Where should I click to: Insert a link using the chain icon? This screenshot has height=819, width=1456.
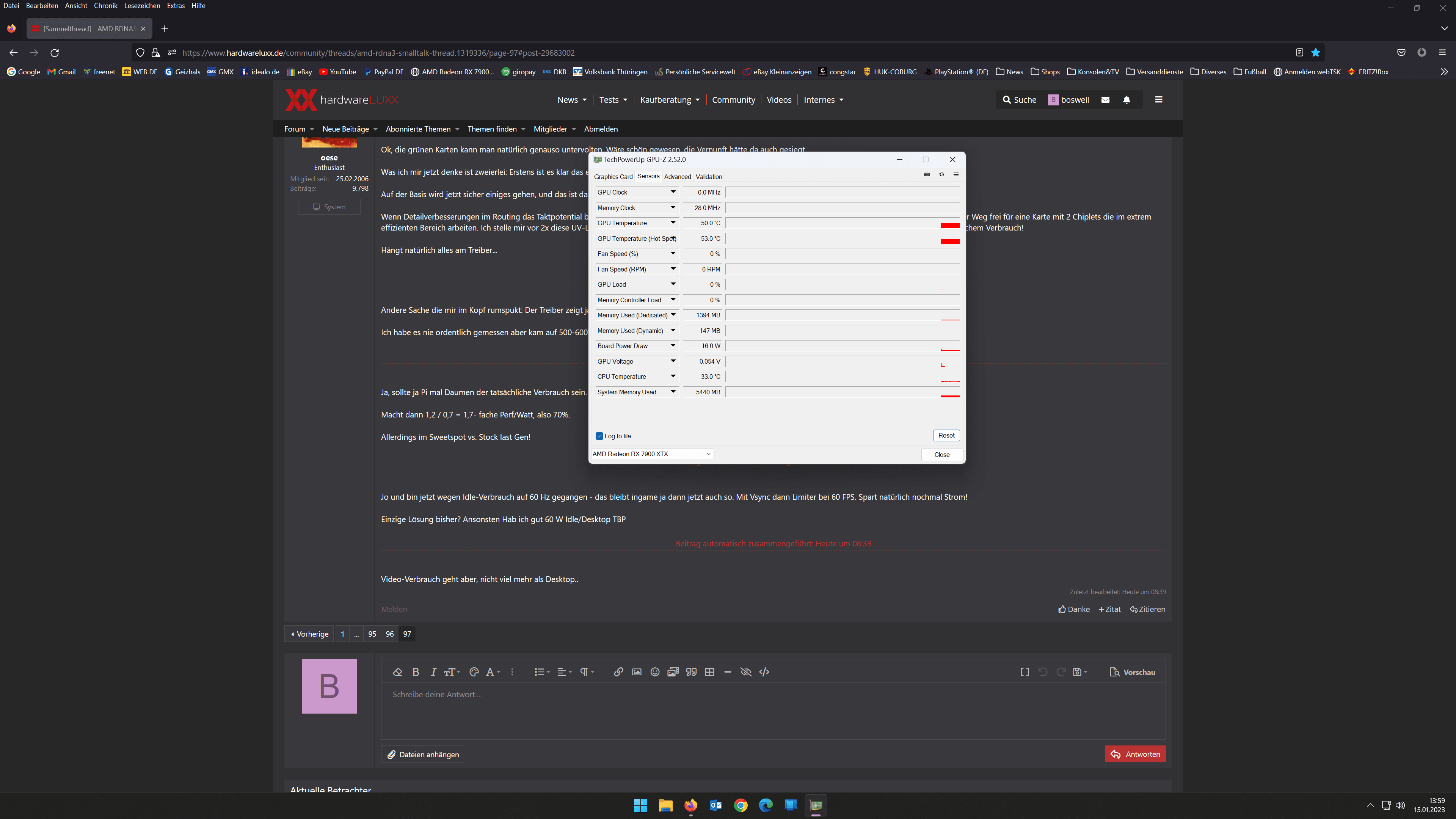618,672
